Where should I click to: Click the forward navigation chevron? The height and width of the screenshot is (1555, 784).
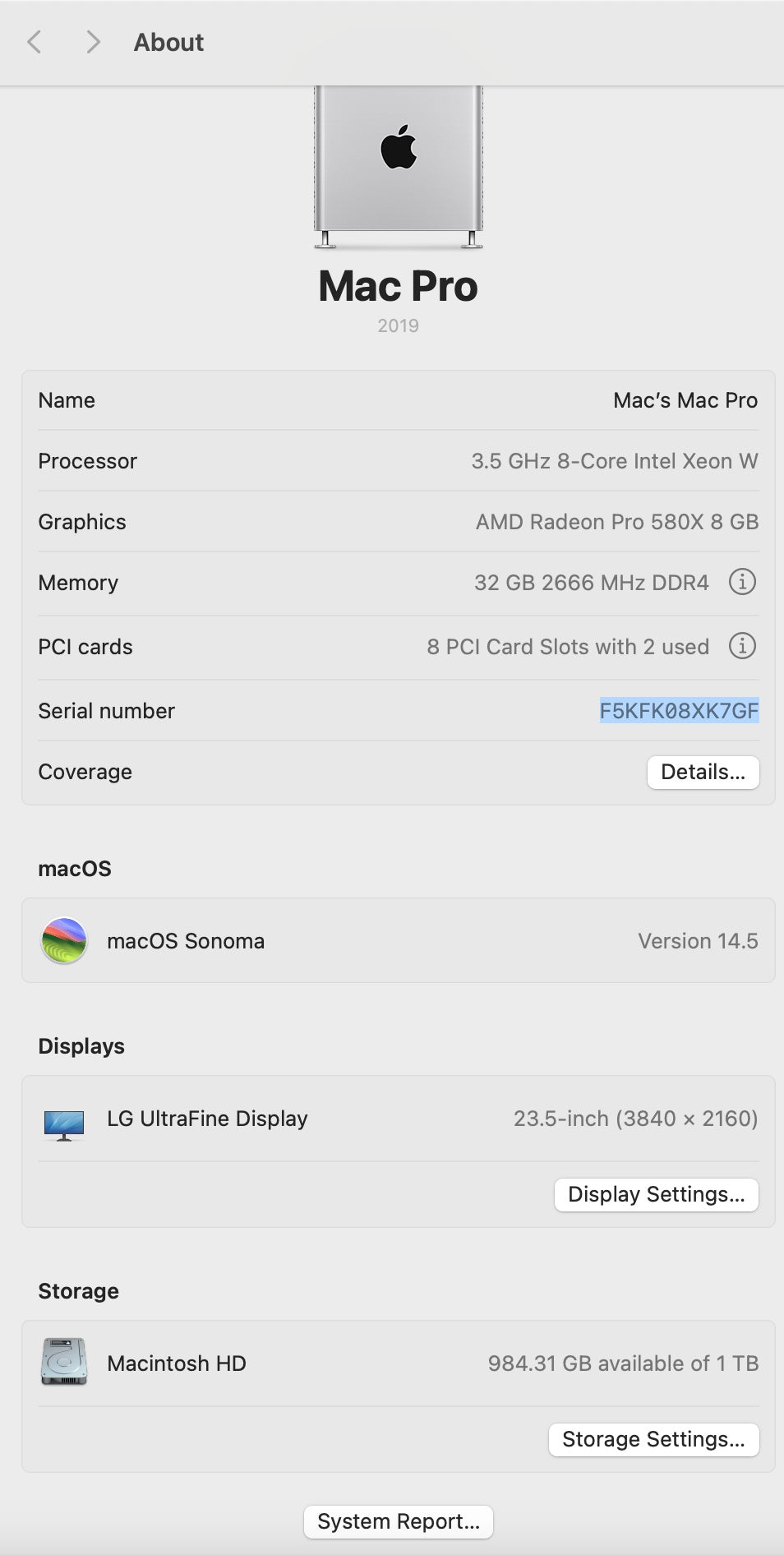92,42
